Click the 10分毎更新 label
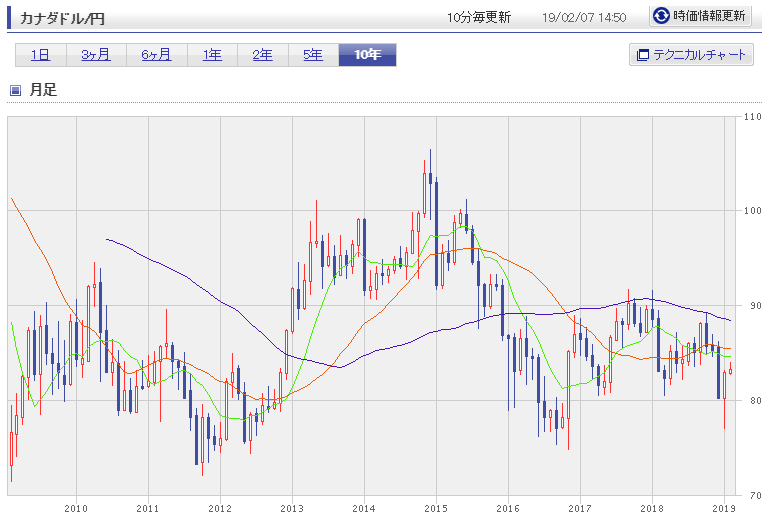 coord(479,18)
